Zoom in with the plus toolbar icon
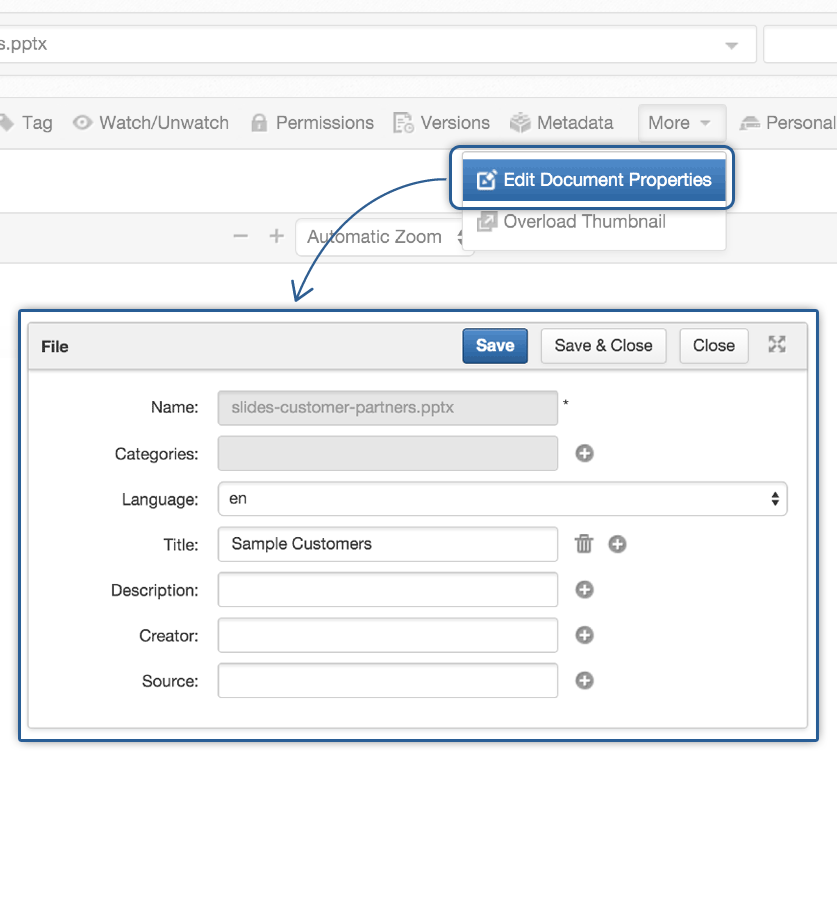The width and height of the screenshot is (837, 900). pyautogui.click(x=277, y=237)
